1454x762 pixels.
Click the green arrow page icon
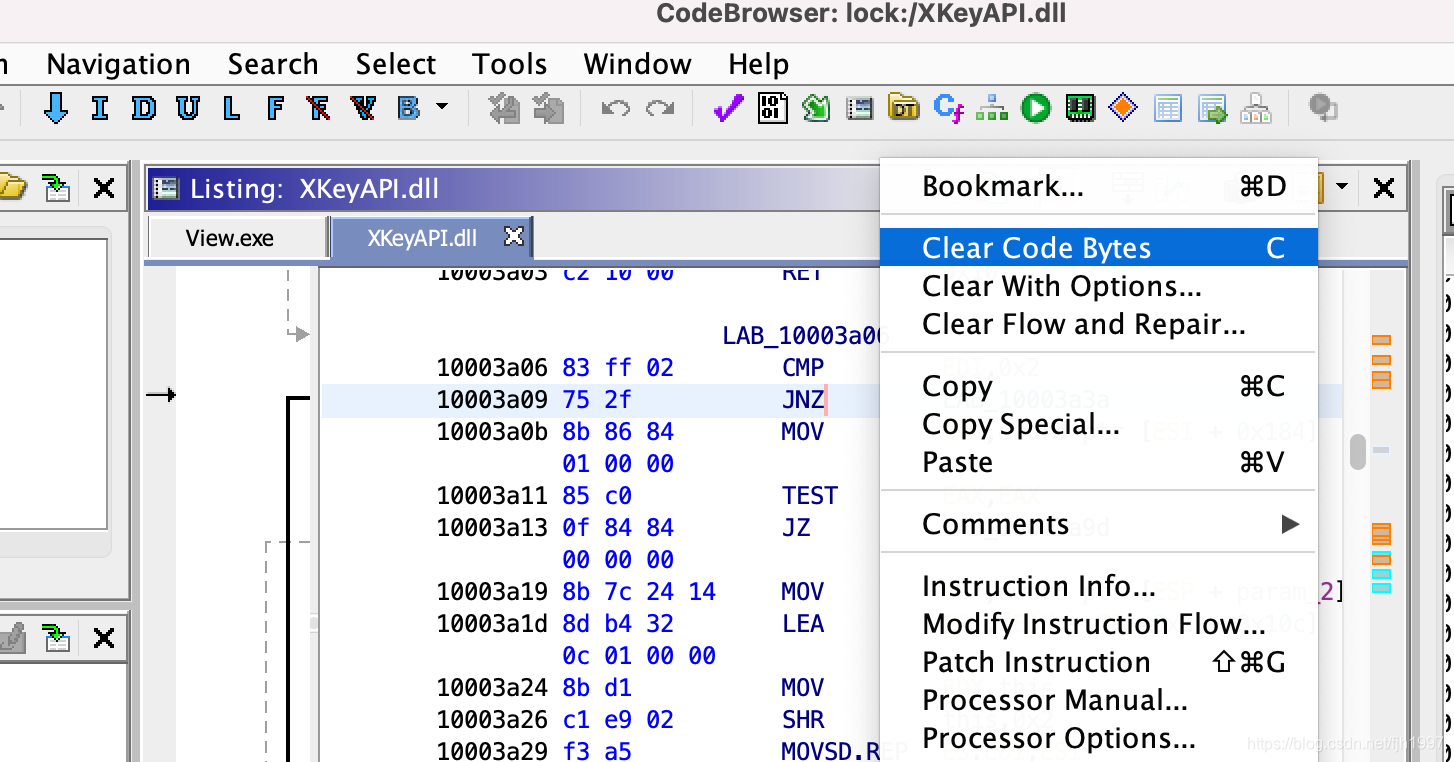(816, 108)
